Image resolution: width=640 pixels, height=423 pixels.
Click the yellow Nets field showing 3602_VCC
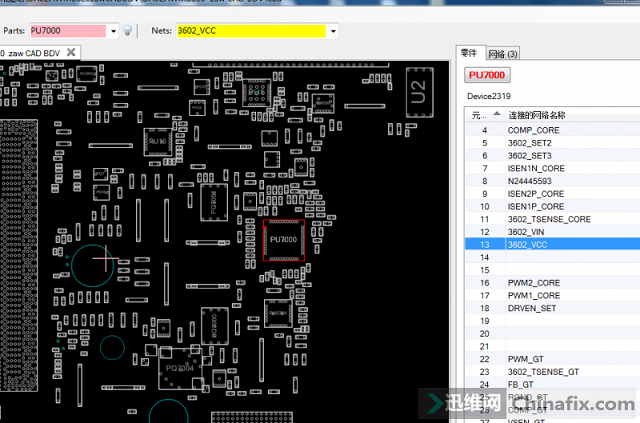click(x=249, y=32)
